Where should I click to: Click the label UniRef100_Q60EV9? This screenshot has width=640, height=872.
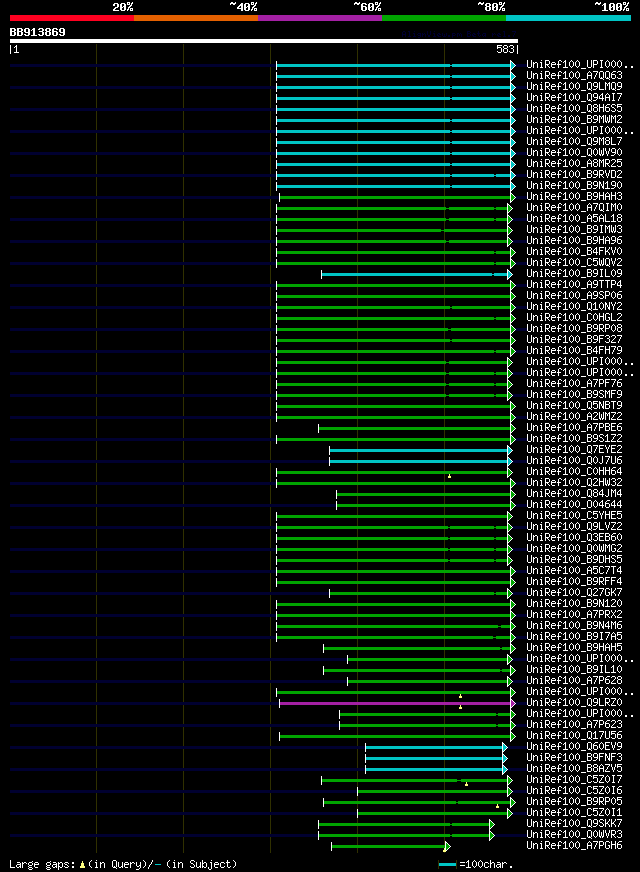pyautogui.click(x=574, y=747)
